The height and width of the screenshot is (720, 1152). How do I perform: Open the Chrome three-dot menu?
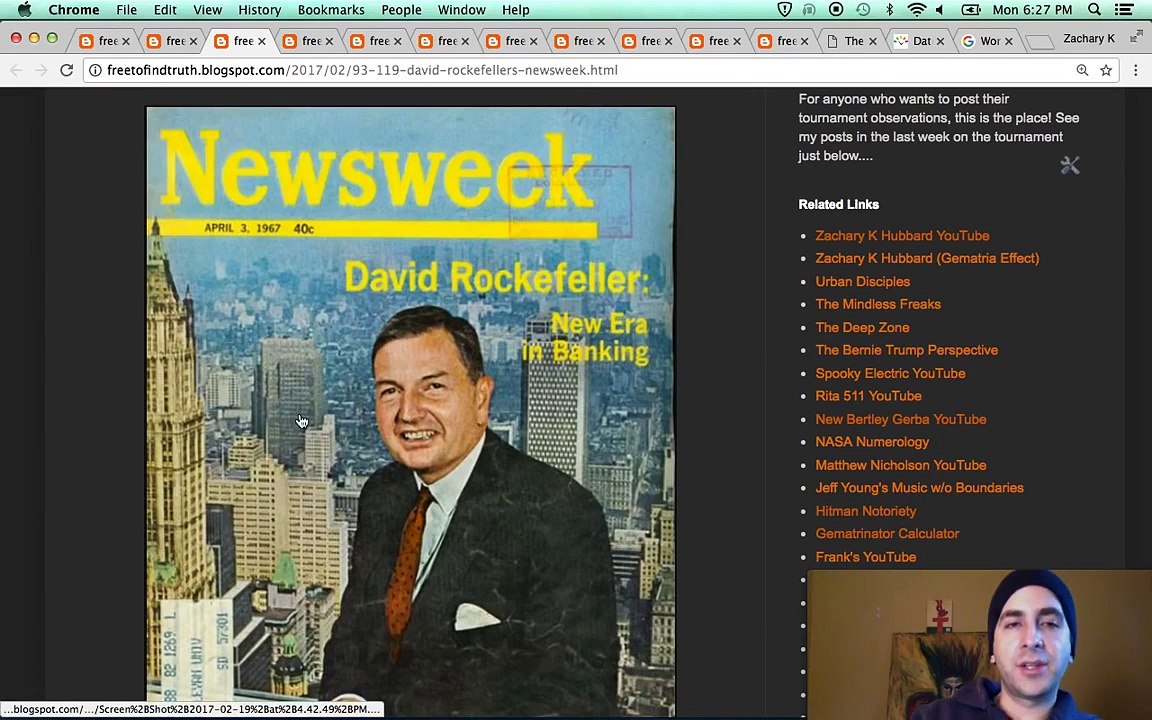tap(1136, 71)
